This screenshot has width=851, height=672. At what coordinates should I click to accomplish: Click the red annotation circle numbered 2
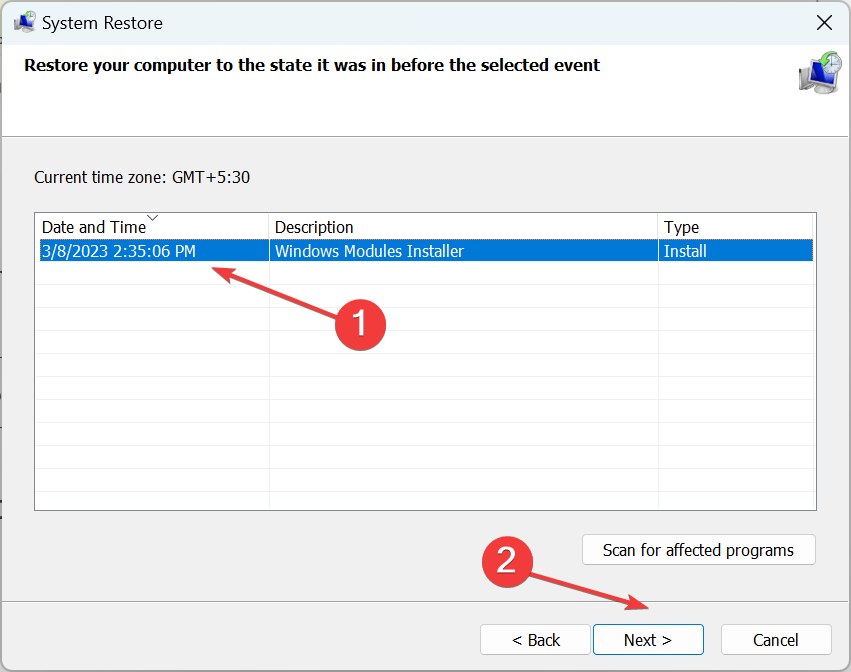point(507,561)
